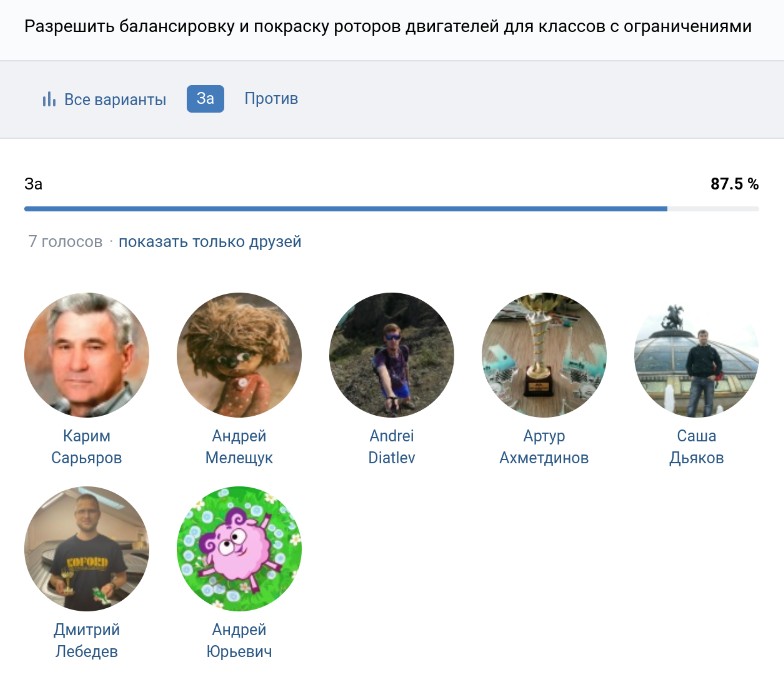The image size is (784, 682).
Task: Click the bar chart icon beside Все варианты
Action: (x=48, y=99)
